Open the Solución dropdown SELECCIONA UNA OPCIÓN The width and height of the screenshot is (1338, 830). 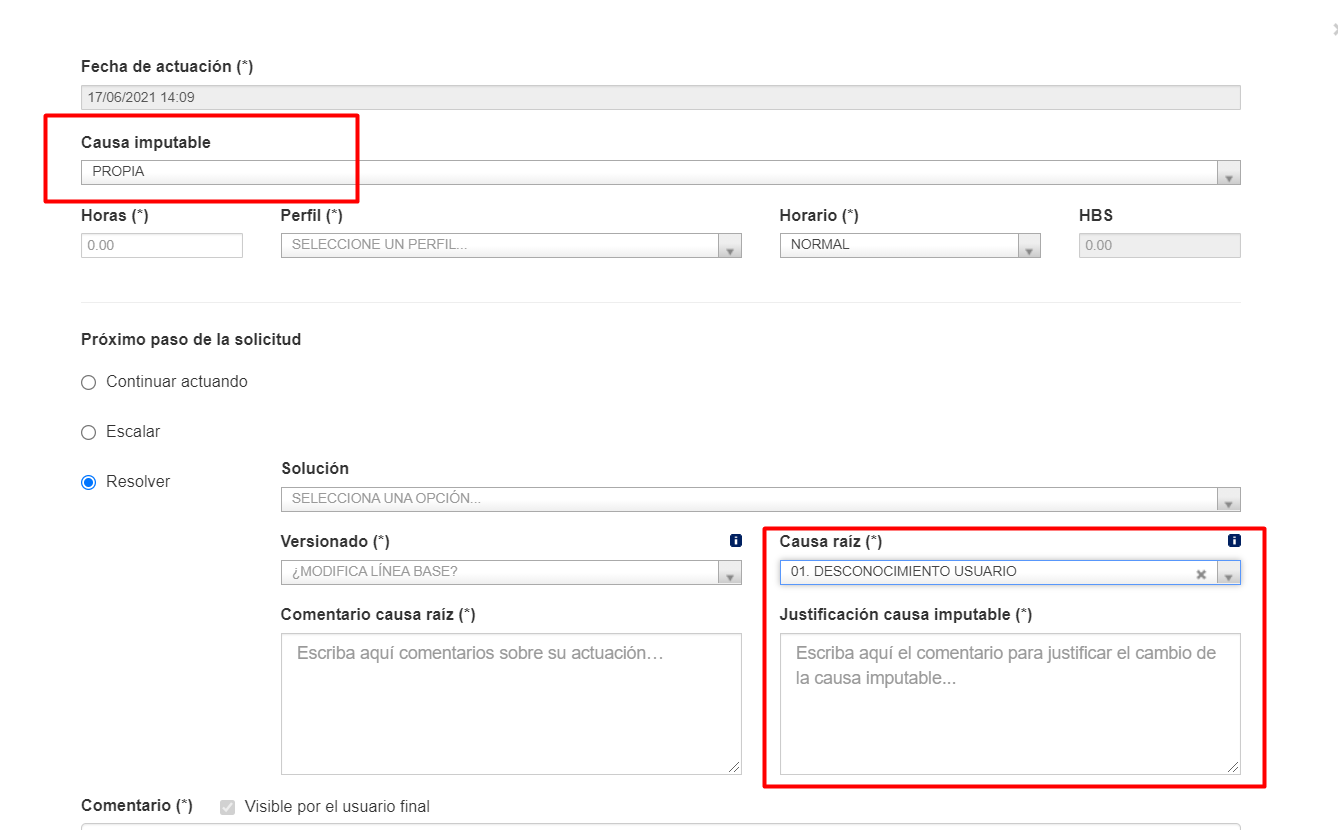[x=760, y=499]
